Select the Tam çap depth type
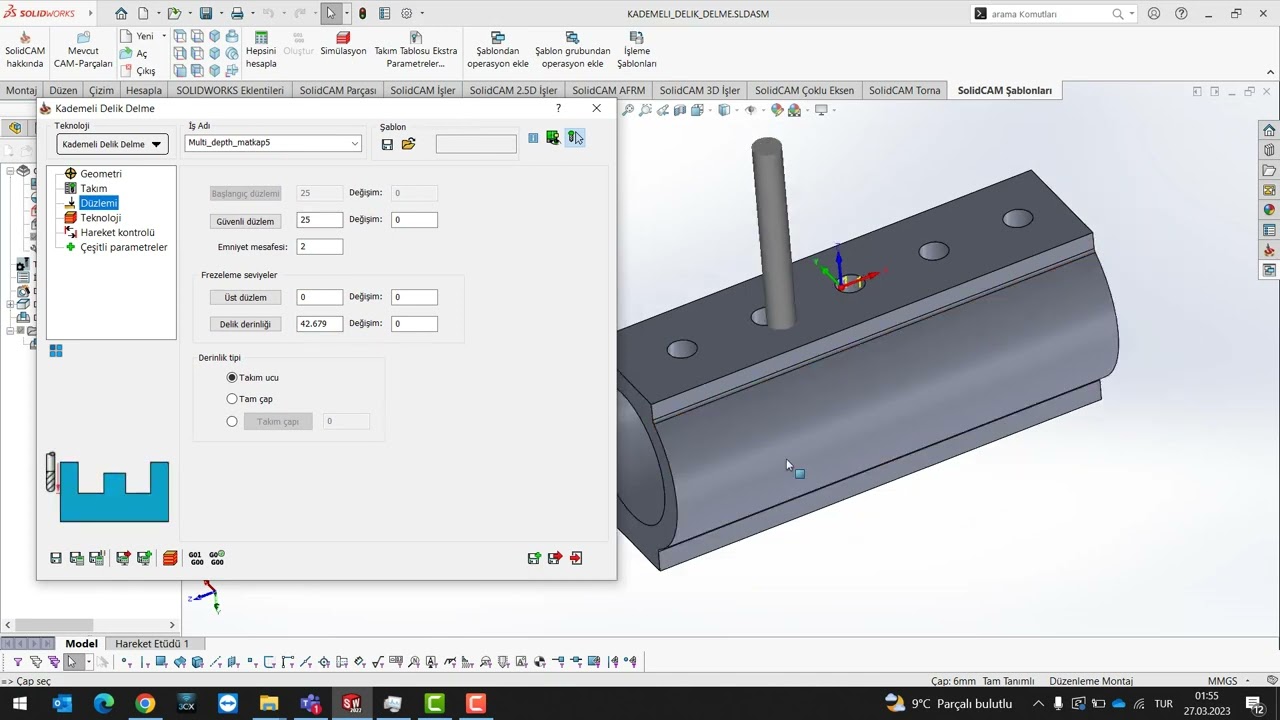The image size is (1280, 720). (x=232, y=399)
